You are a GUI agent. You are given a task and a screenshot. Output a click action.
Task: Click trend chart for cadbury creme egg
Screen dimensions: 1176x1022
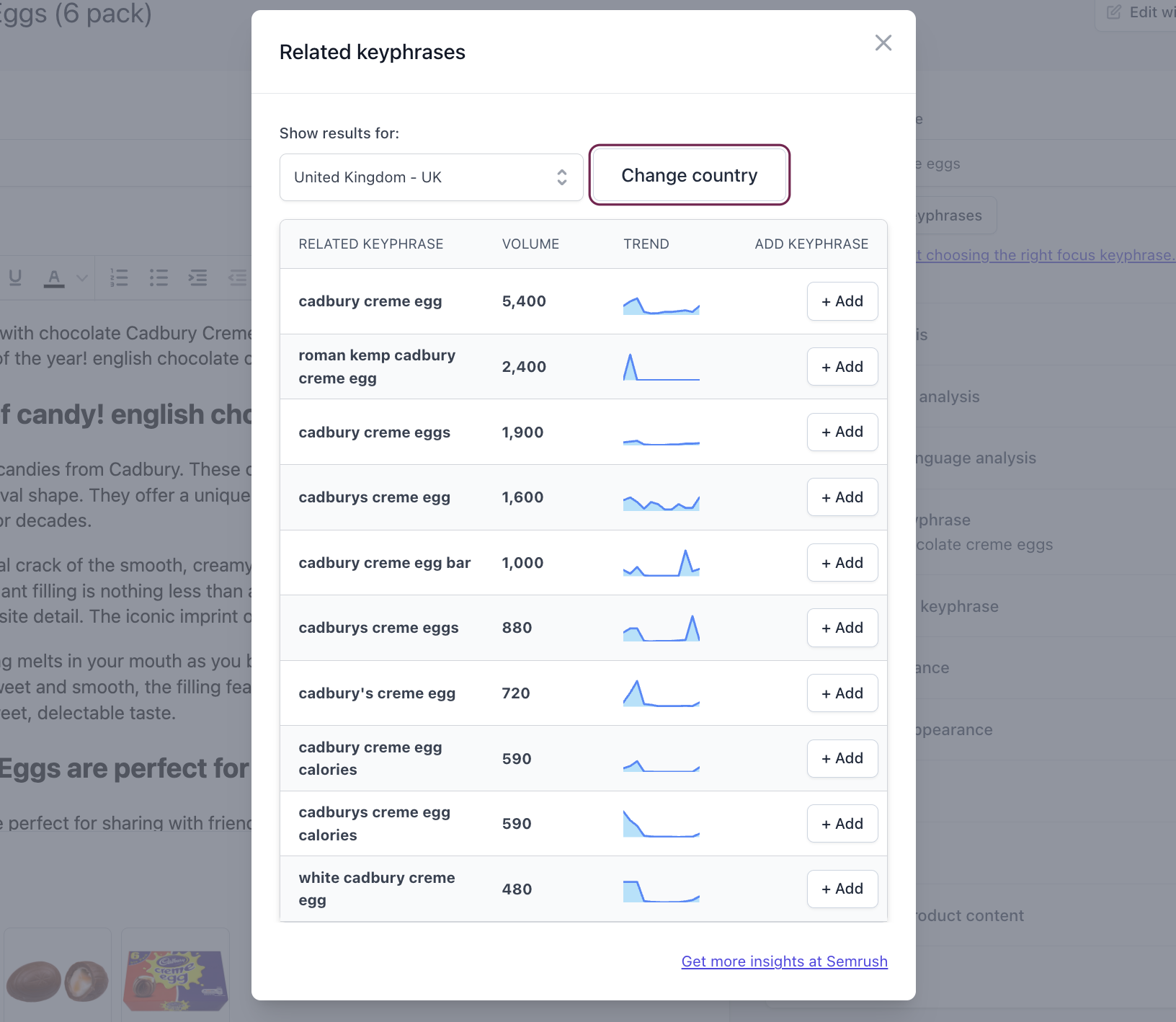[661, 306]
